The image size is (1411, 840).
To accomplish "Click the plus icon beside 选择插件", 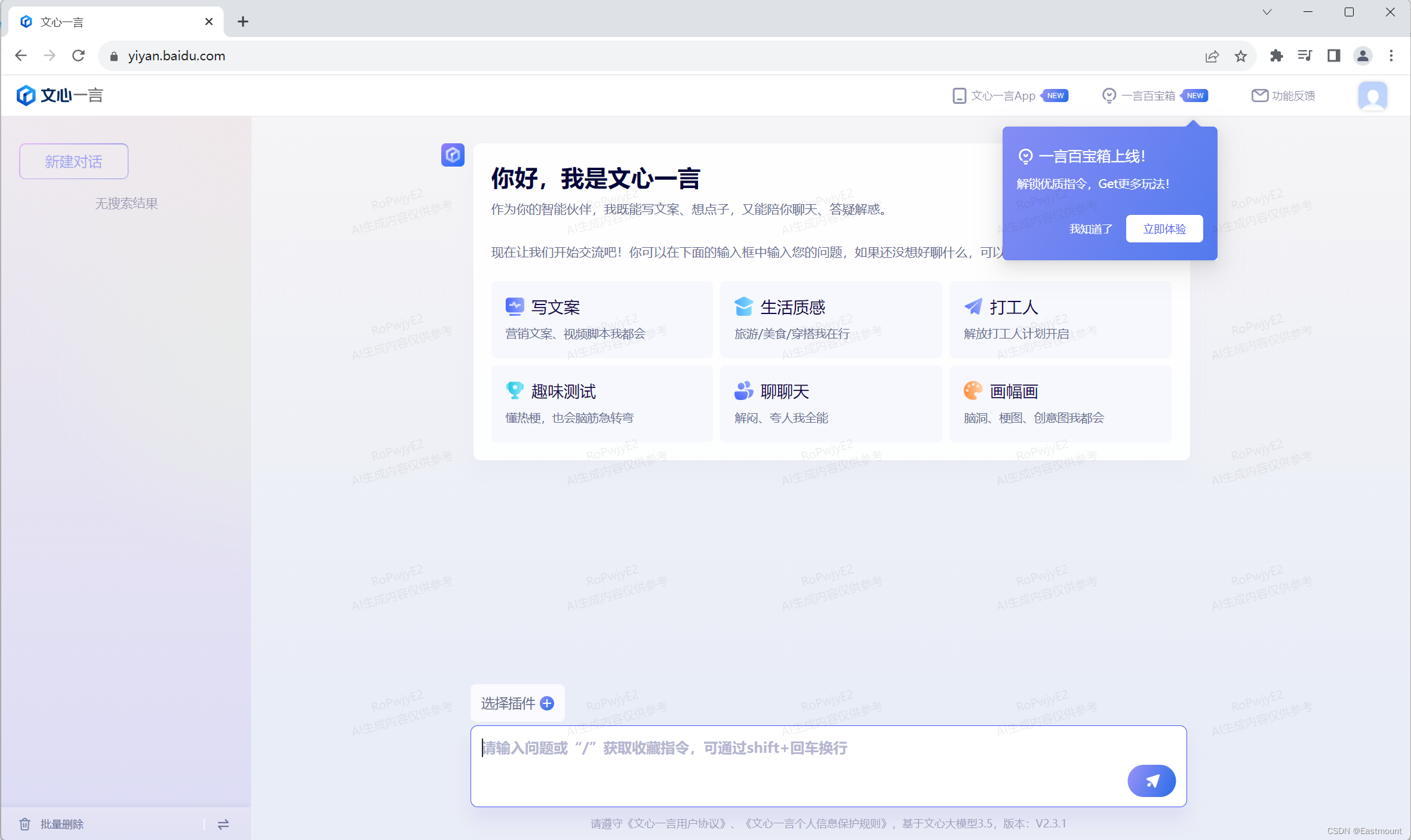I will [x=547, y=703].
